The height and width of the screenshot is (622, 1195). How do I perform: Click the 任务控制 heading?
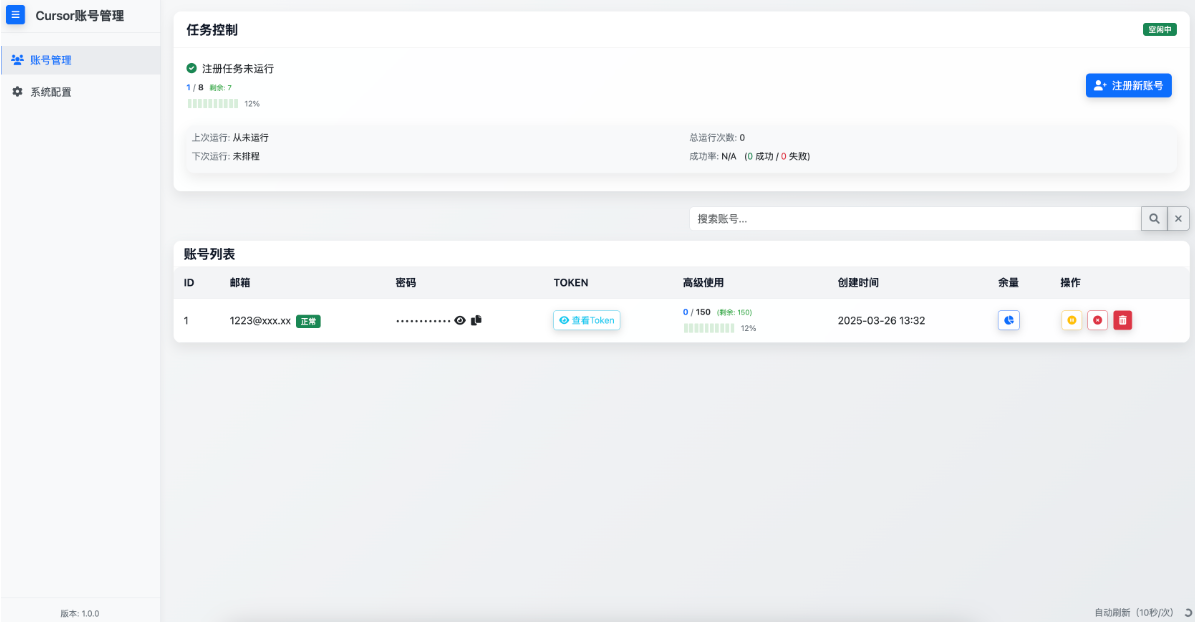212,30
